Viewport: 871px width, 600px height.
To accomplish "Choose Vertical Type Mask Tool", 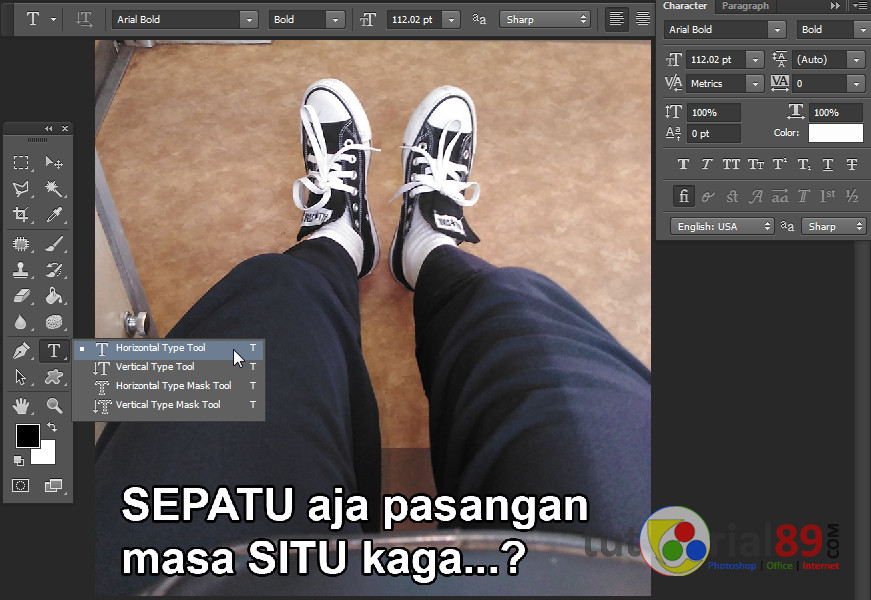I will (168, 405).
